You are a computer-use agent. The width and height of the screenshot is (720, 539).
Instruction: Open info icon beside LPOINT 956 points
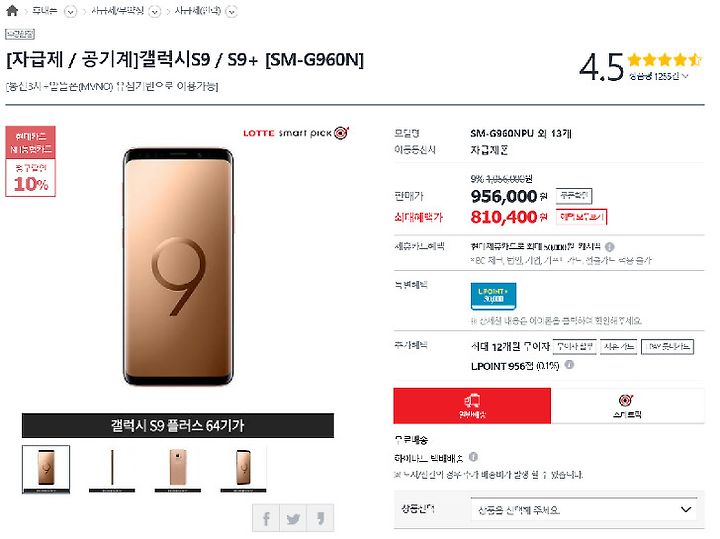pos(569,365)
